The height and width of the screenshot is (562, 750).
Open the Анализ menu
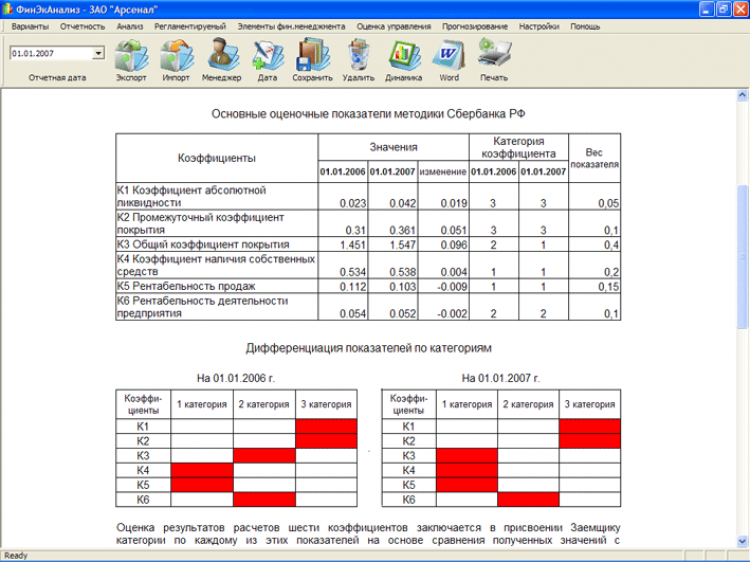(130, 27)
